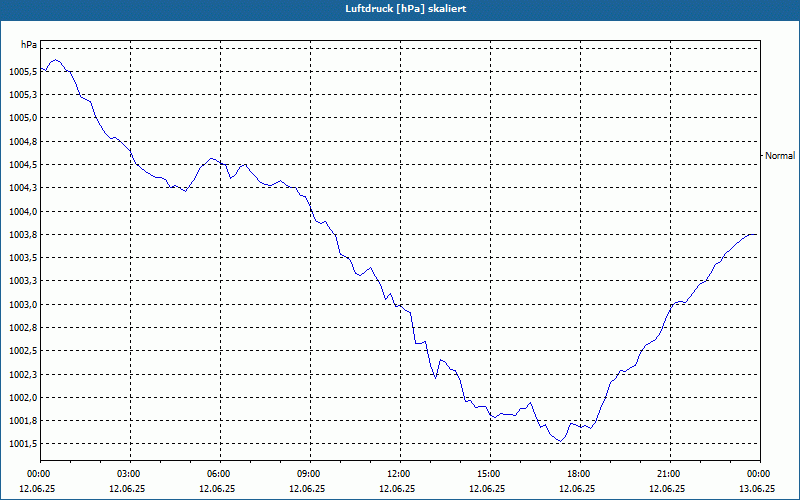Screen dimensions: 800x500
Task: Select the y-axis value 1003,3
Action: (x=23, y=281)
